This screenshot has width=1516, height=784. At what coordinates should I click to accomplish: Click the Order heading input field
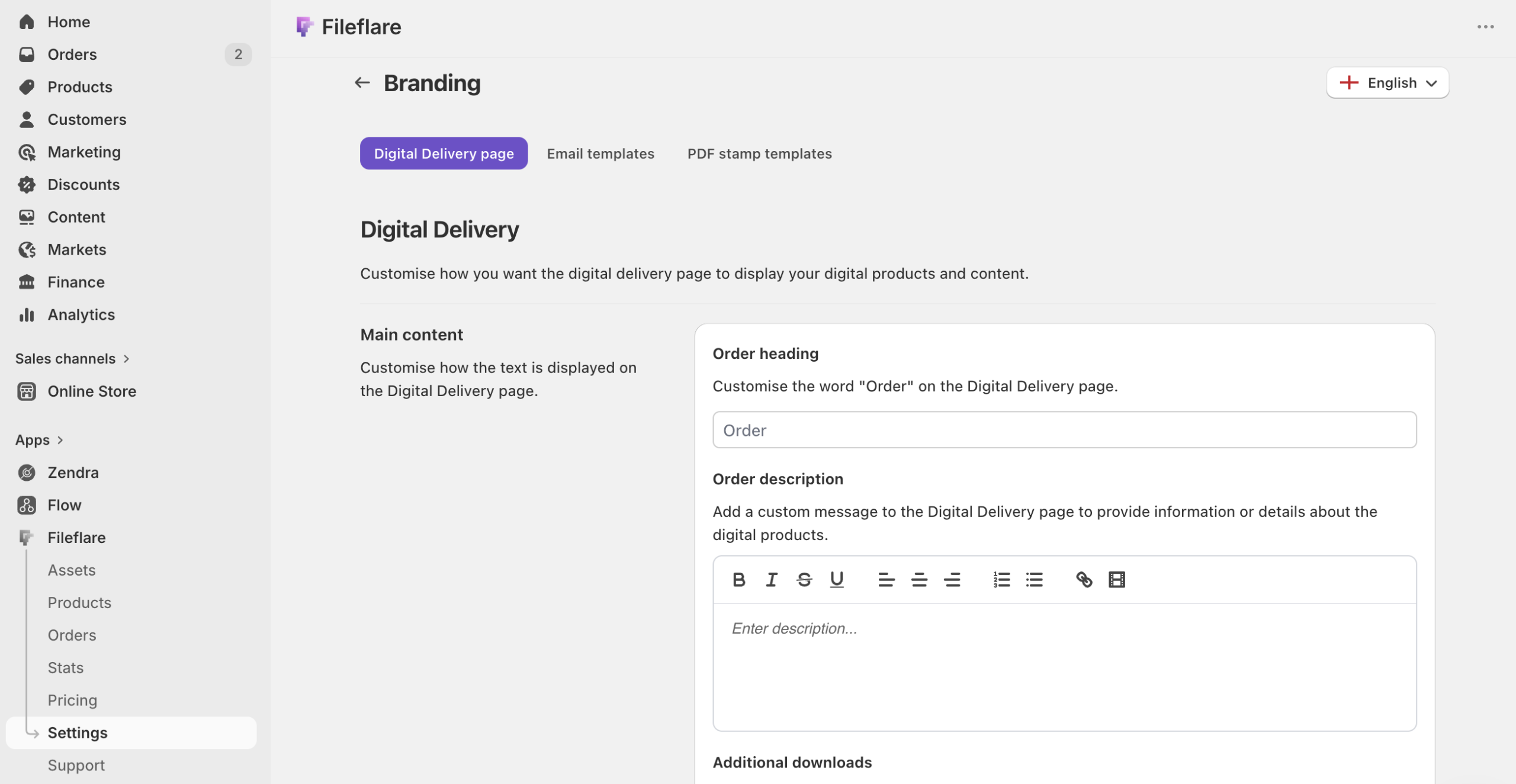1064,430
